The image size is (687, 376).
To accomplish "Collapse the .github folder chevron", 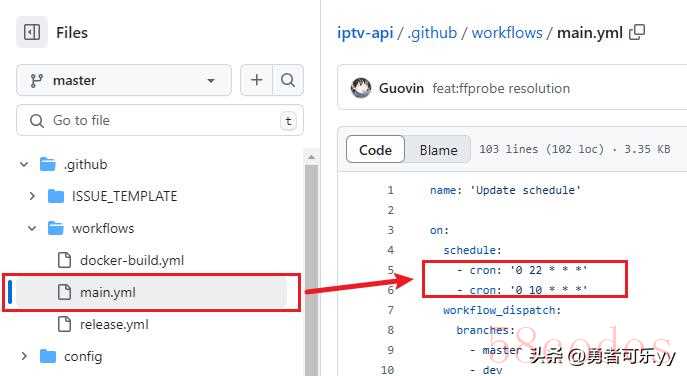I will click(24, 164).
